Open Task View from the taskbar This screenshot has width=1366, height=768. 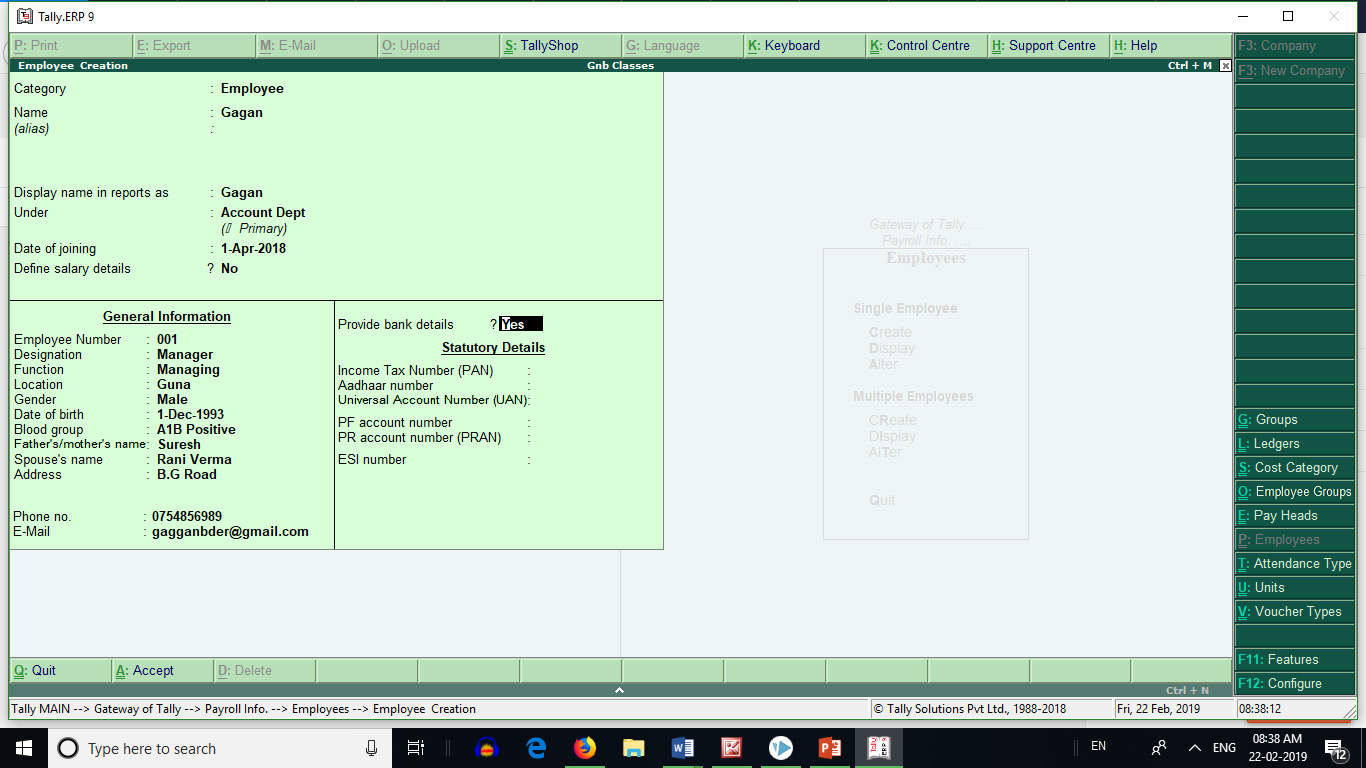(416, 748)
